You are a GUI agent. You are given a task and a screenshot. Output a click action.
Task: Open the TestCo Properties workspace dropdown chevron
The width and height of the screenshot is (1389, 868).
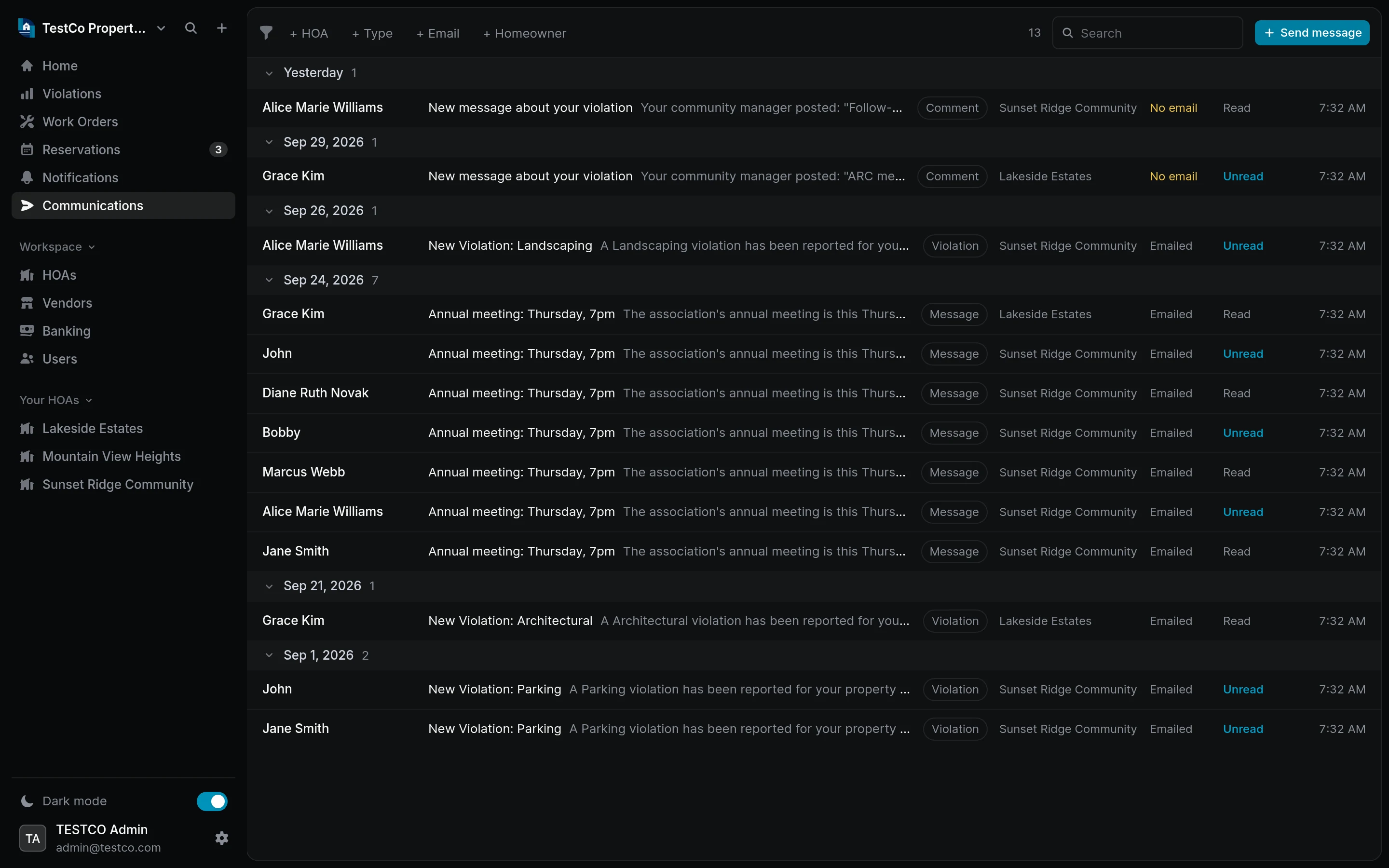161,28
